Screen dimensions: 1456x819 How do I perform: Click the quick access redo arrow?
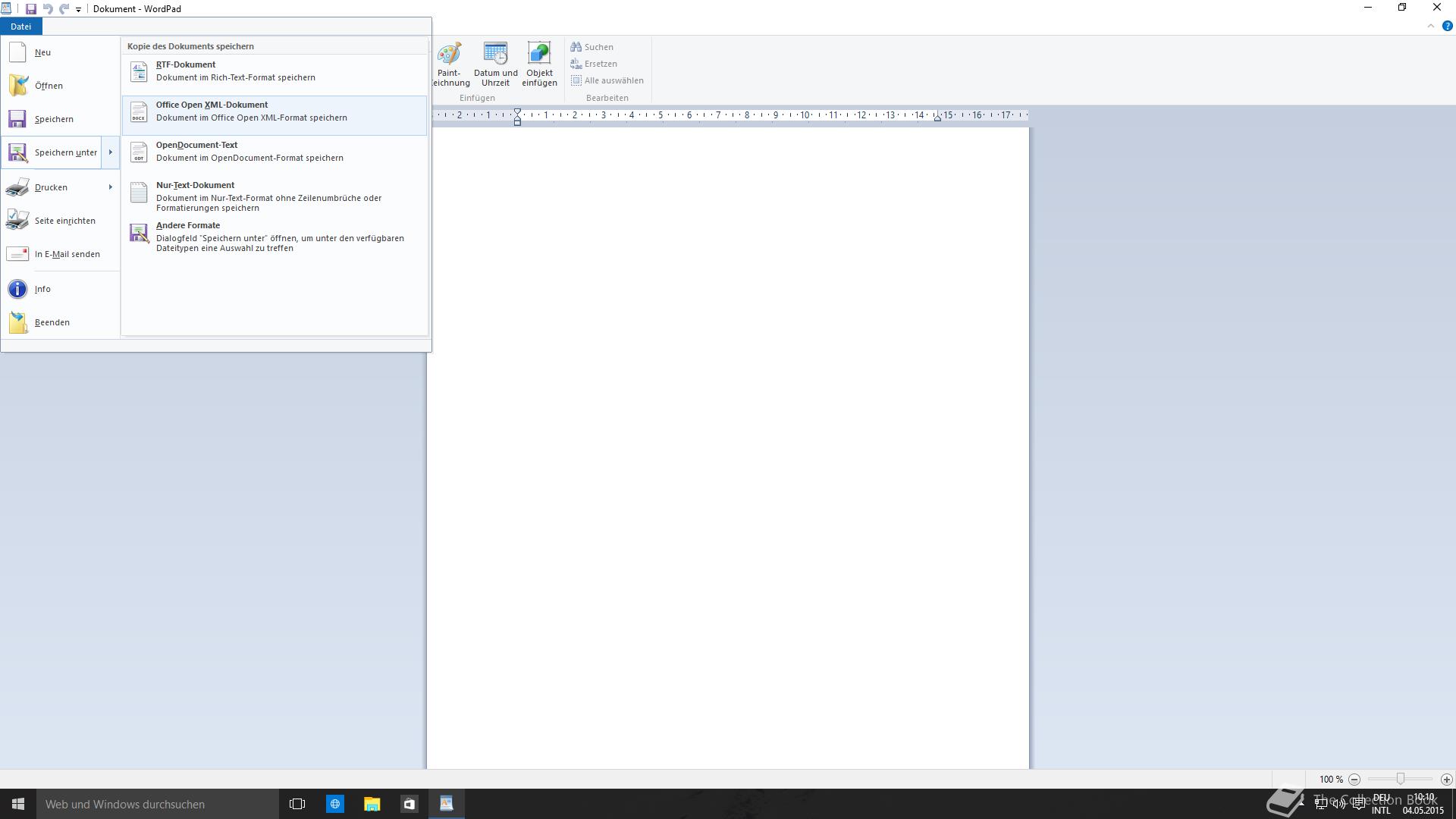click(64, 9)
